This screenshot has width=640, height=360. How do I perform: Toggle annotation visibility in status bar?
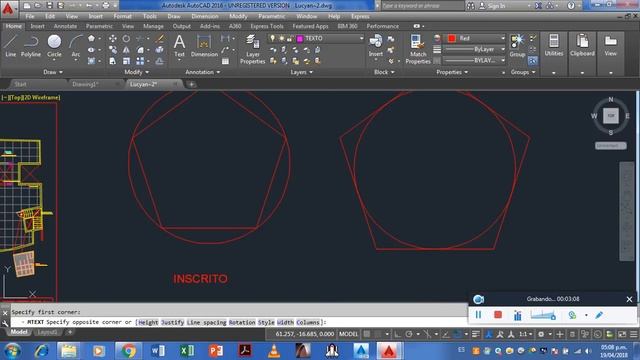point(489,334)
